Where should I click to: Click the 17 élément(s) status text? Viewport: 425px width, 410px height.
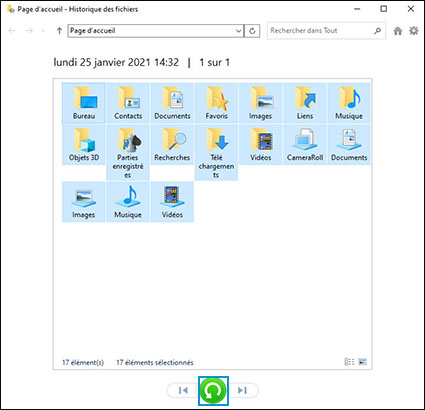click(x=83, y=362)
